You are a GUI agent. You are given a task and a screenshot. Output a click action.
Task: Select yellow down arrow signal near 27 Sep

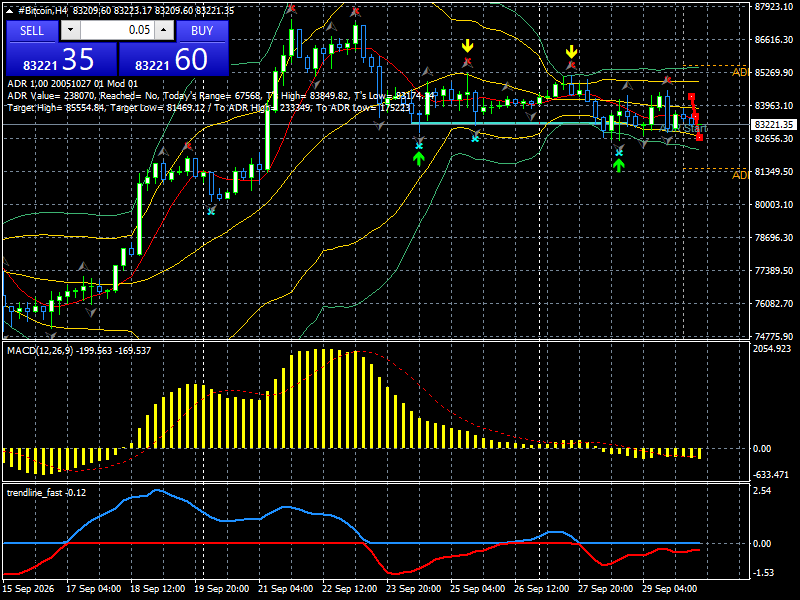pyautogui.click(x=571, y=51)
